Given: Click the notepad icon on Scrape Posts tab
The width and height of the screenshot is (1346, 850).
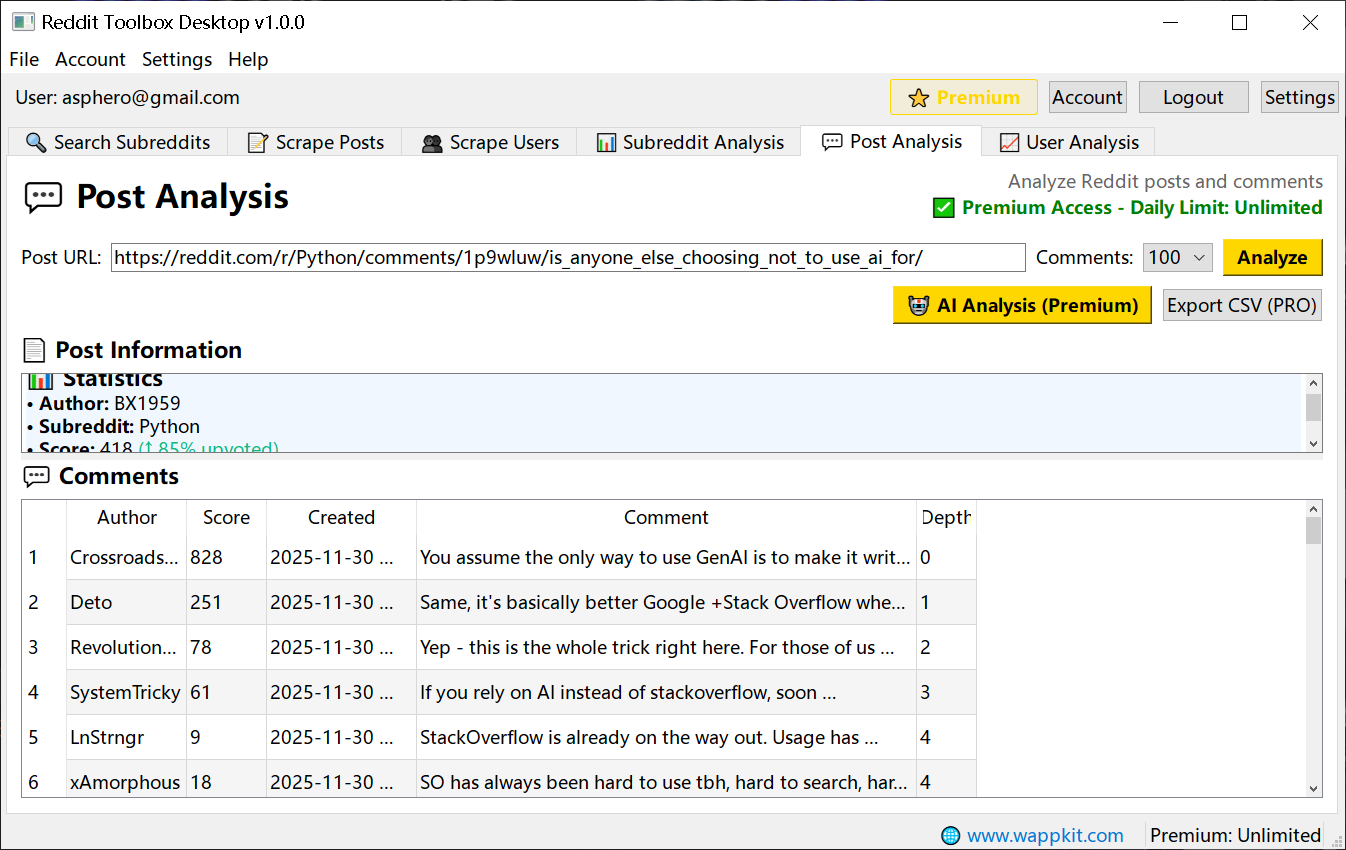Looking at the screenshot, I should click(x=258, y=143).
